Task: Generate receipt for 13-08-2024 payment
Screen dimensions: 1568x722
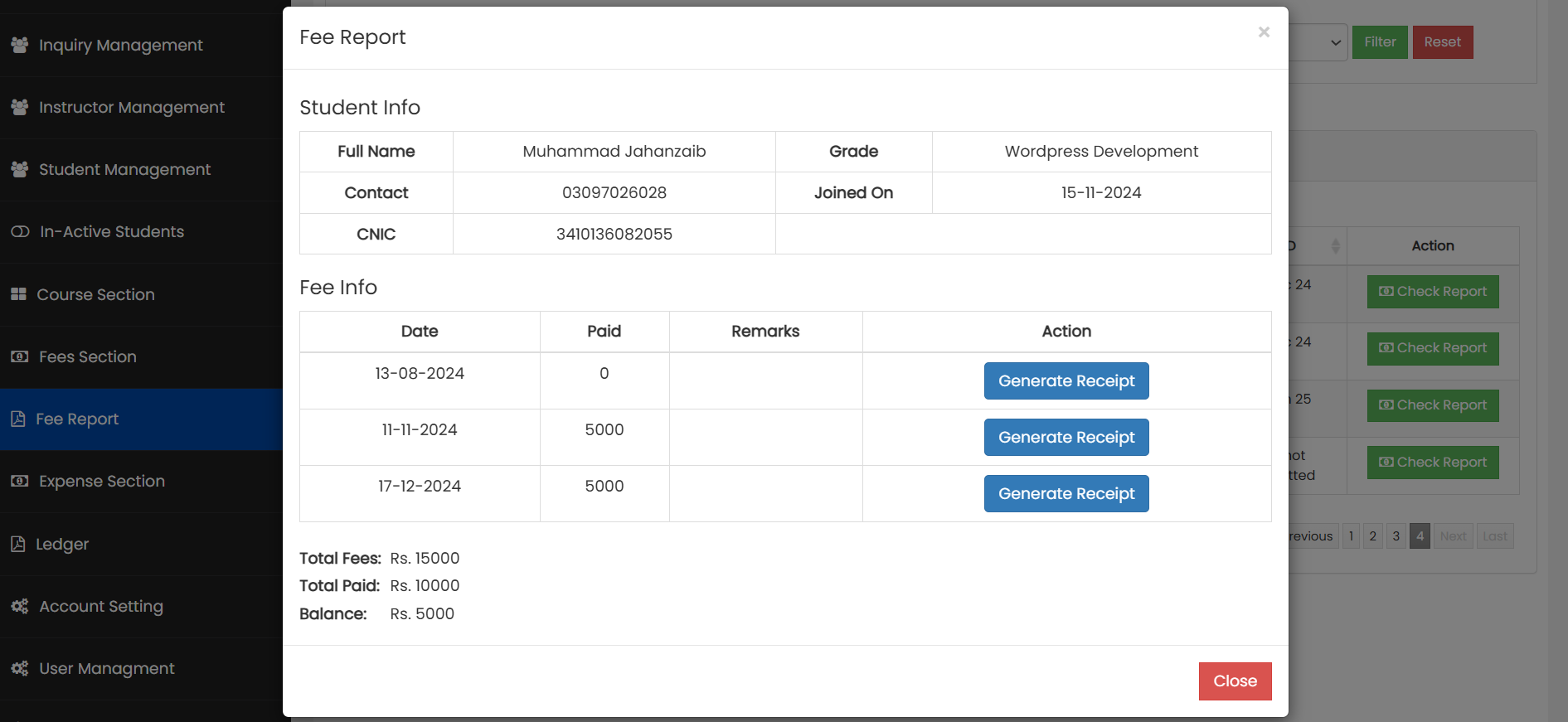Action: pyautogui.click(x=1066, y=380)
